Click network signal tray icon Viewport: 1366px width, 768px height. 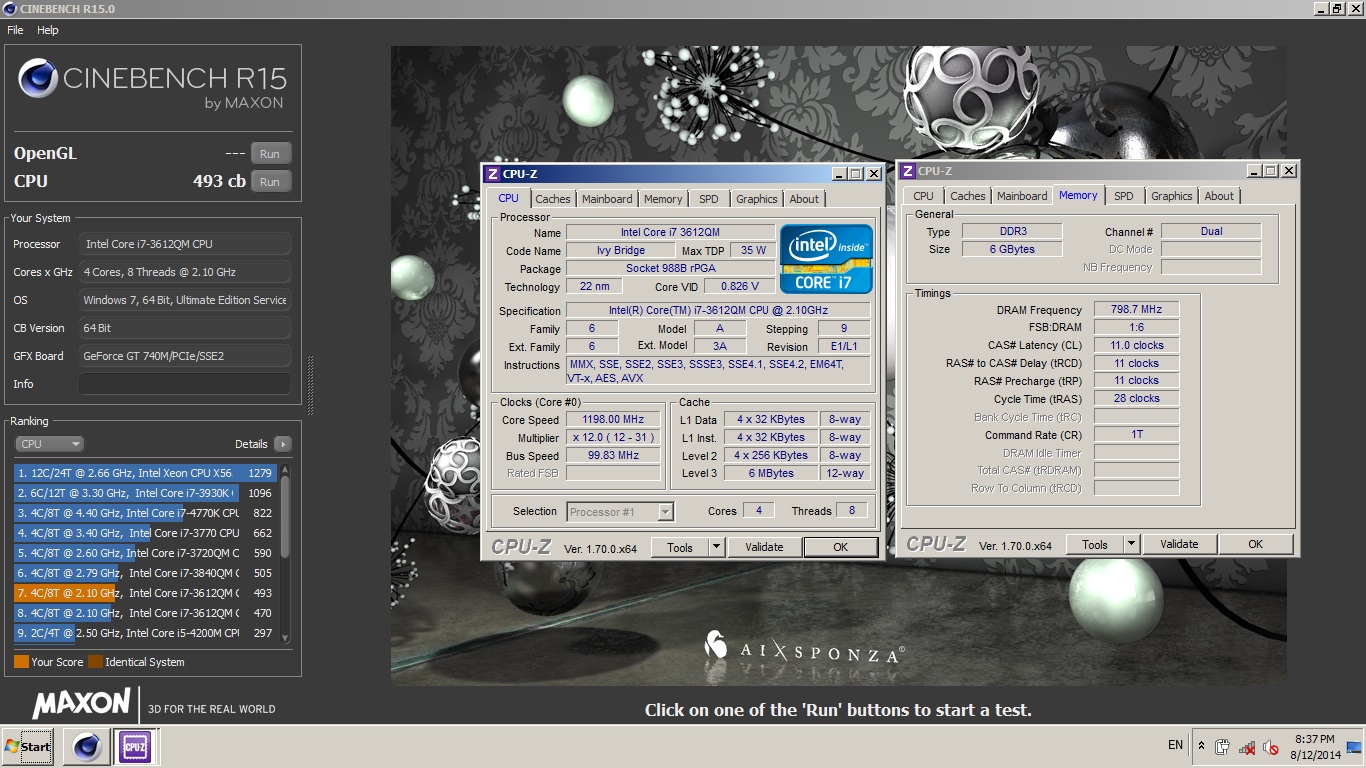pyautogui.click(x=1247, y=747)
